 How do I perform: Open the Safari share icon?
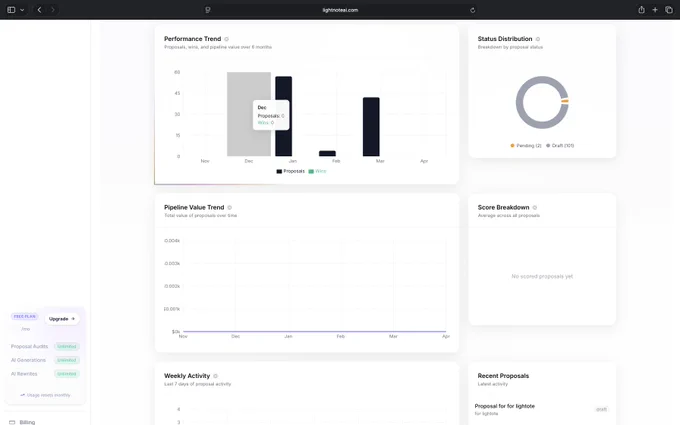[641, 10]
